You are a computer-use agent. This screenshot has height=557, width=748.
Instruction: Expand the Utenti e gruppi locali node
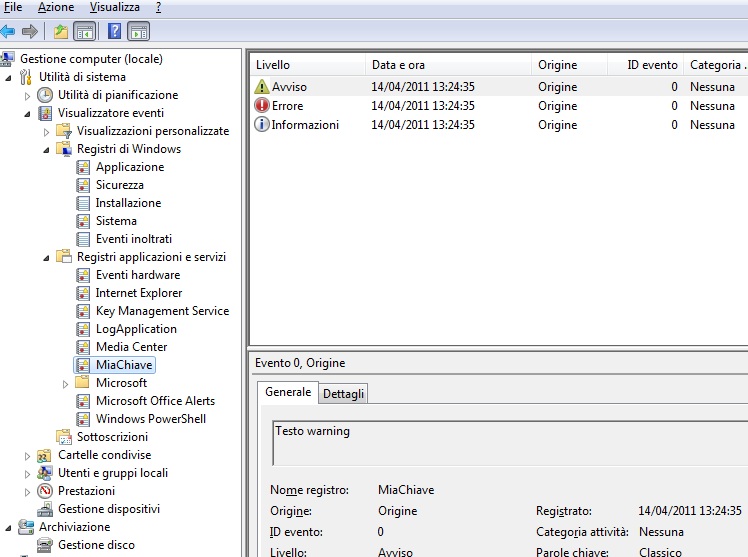[x=27, y=474]
